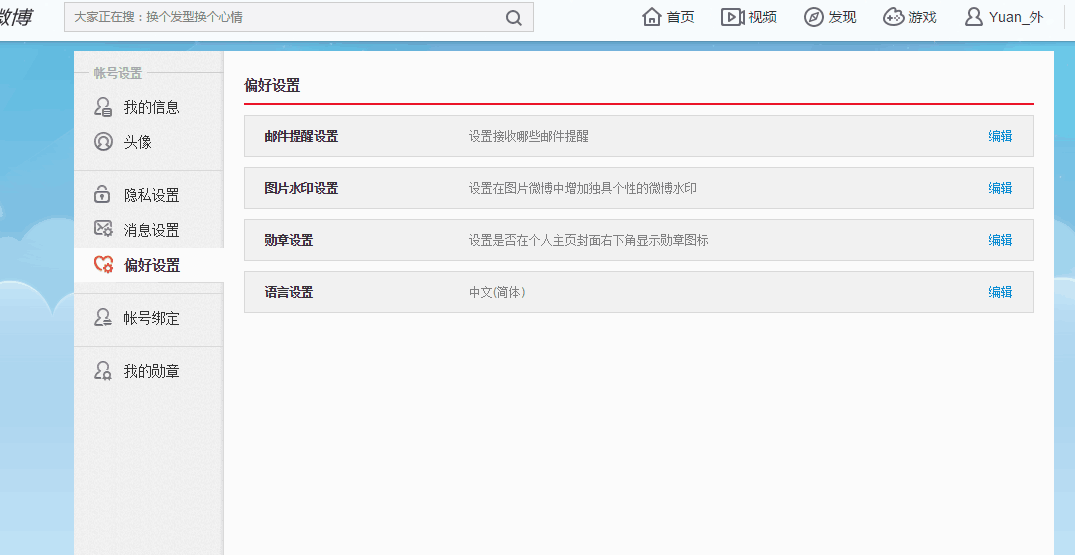Click the 消息设置 envelope icon
The image size is (1075, 555).
(104, 229)
